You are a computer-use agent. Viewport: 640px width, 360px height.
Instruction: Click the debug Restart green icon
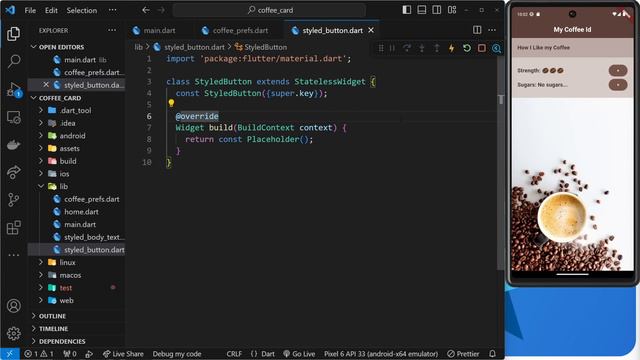tap(467, 48)
